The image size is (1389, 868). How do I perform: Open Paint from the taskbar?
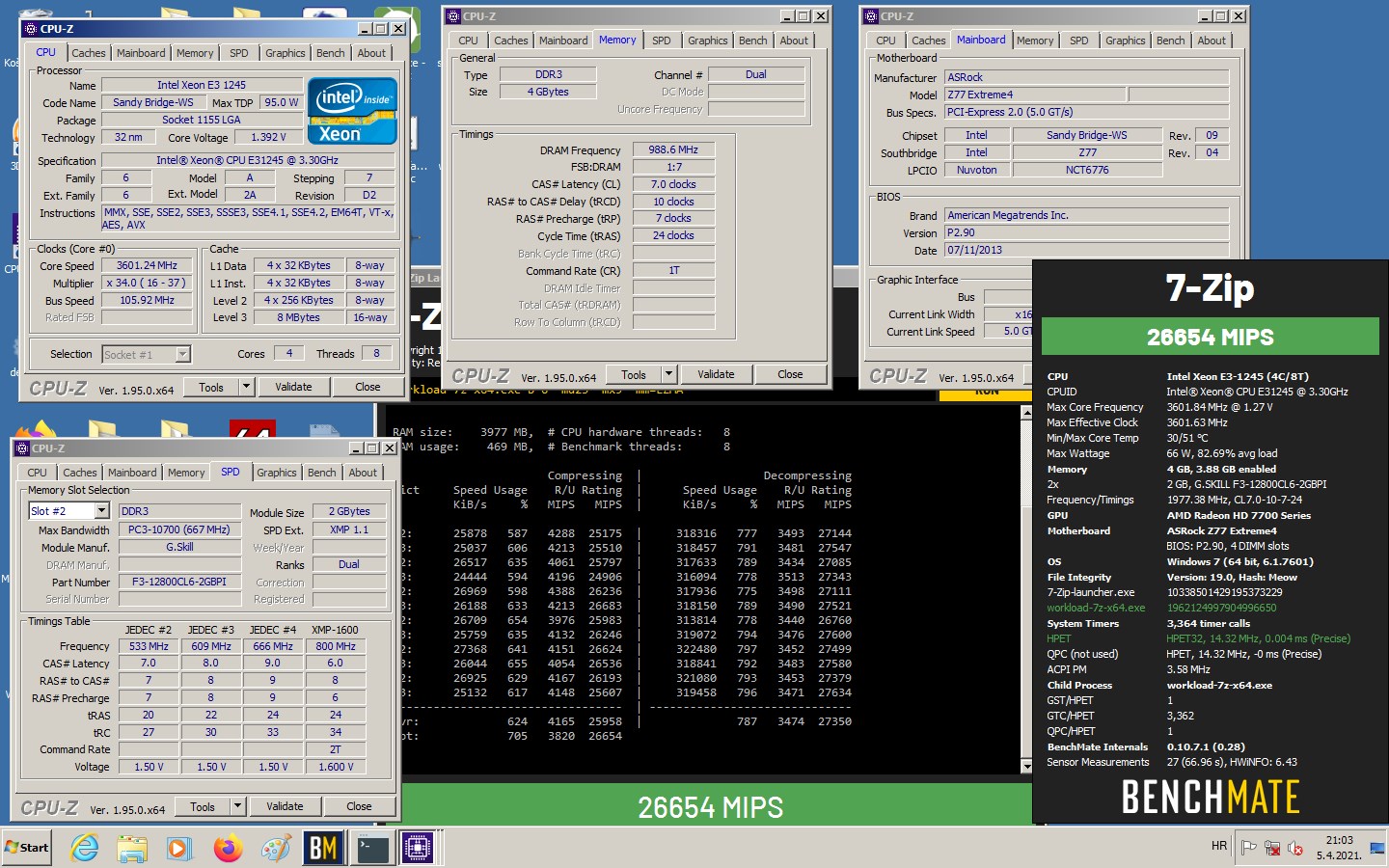[x=276, y=848]
